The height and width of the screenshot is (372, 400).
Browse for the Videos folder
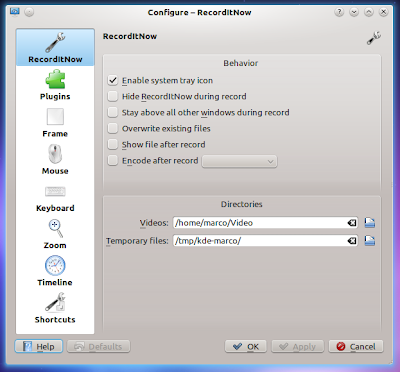(369, 223)
